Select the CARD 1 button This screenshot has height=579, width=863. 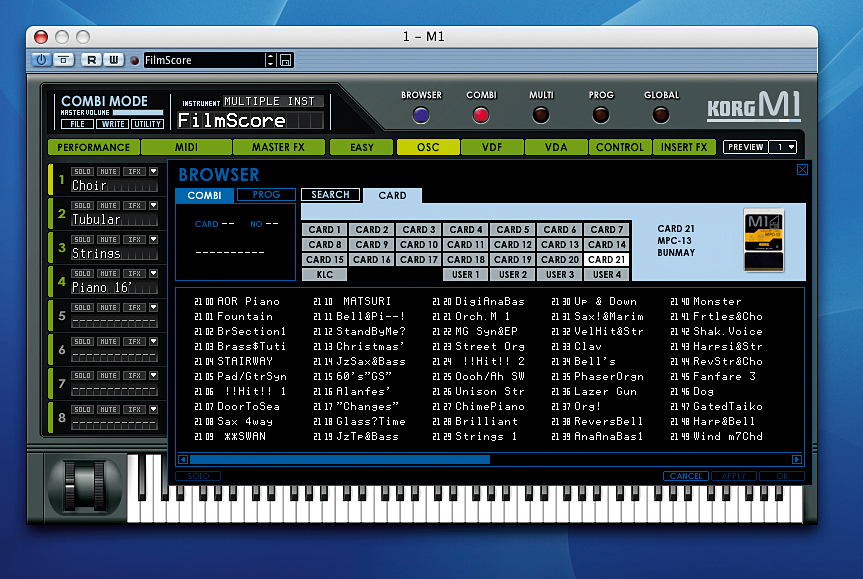click(x=325, y=230)
